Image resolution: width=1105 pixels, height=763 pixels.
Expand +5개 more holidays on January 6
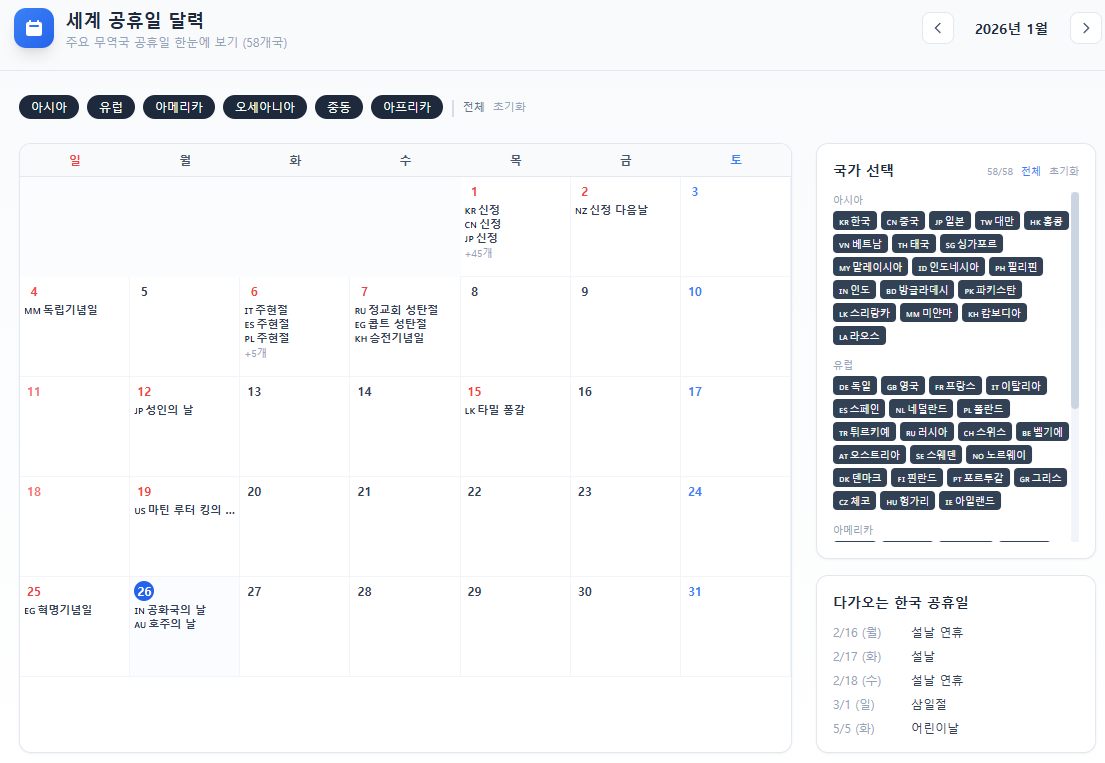pyautogui.click(x=256, y=353)
